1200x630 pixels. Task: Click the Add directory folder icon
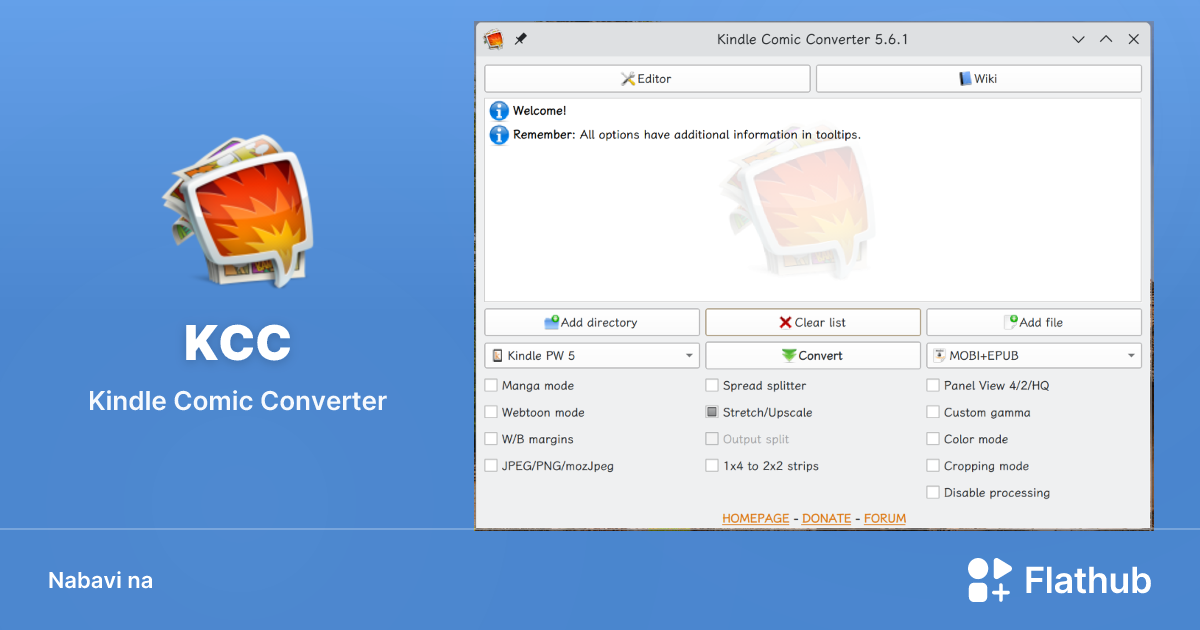[x=553, y=321]
